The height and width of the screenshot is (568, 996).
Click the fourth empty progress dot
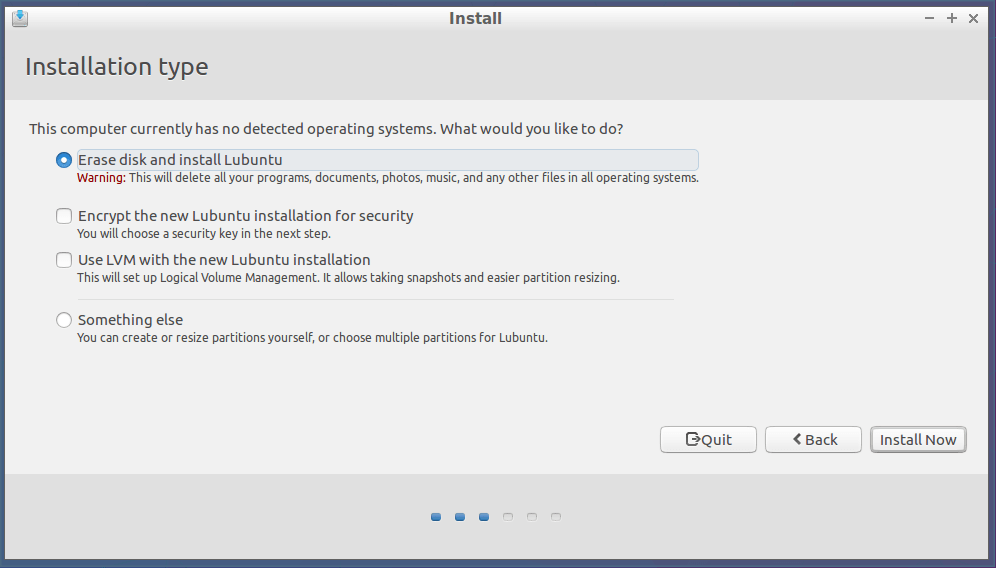pos(508,517)
